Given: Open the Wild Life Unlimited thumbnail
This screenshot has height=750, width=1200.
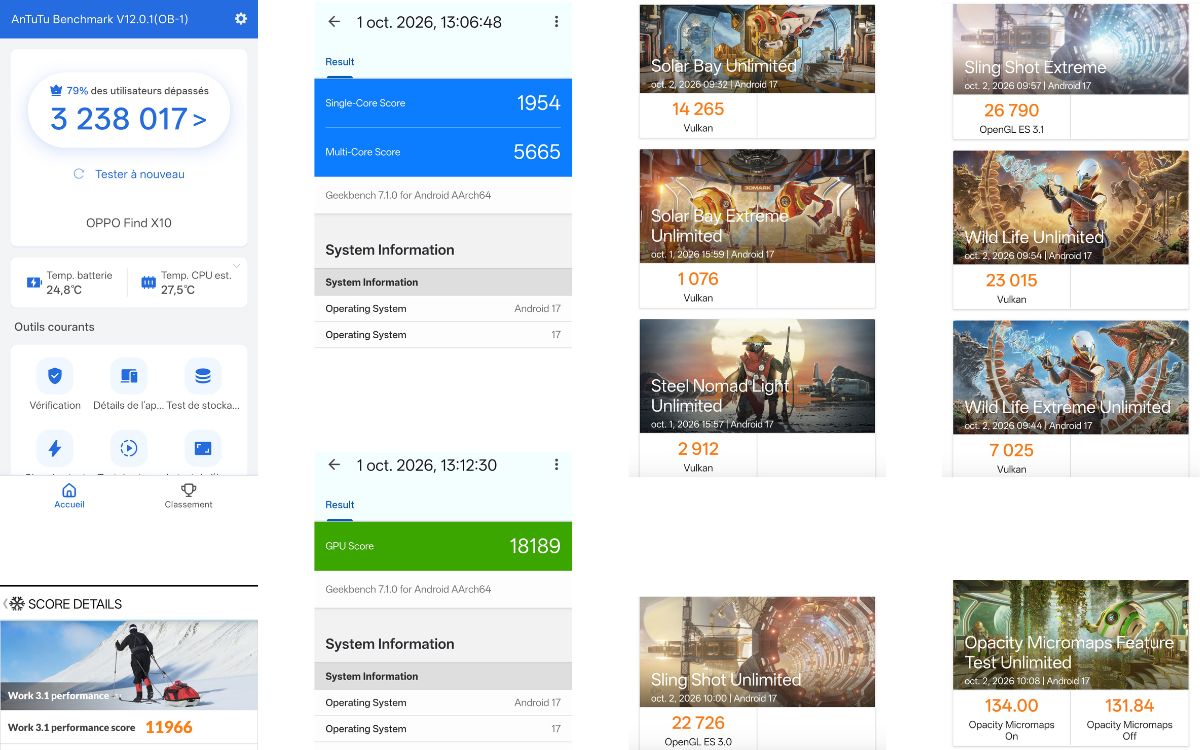Looking at the screenshot, I should [1071, 207].
